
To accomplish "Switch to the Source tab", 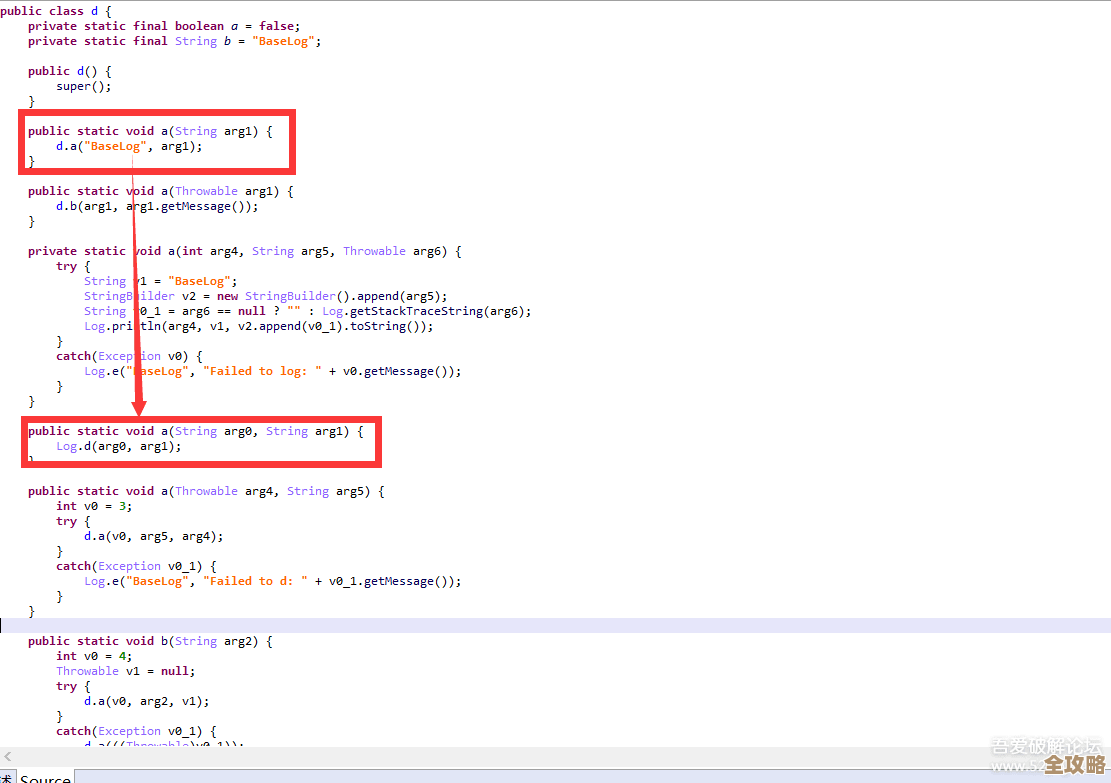I will point(46,777).
